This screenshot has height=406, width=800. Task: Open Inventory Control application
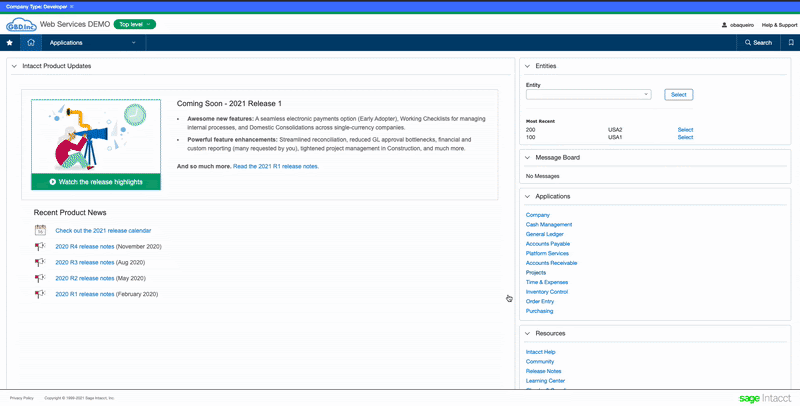(547, 292)
